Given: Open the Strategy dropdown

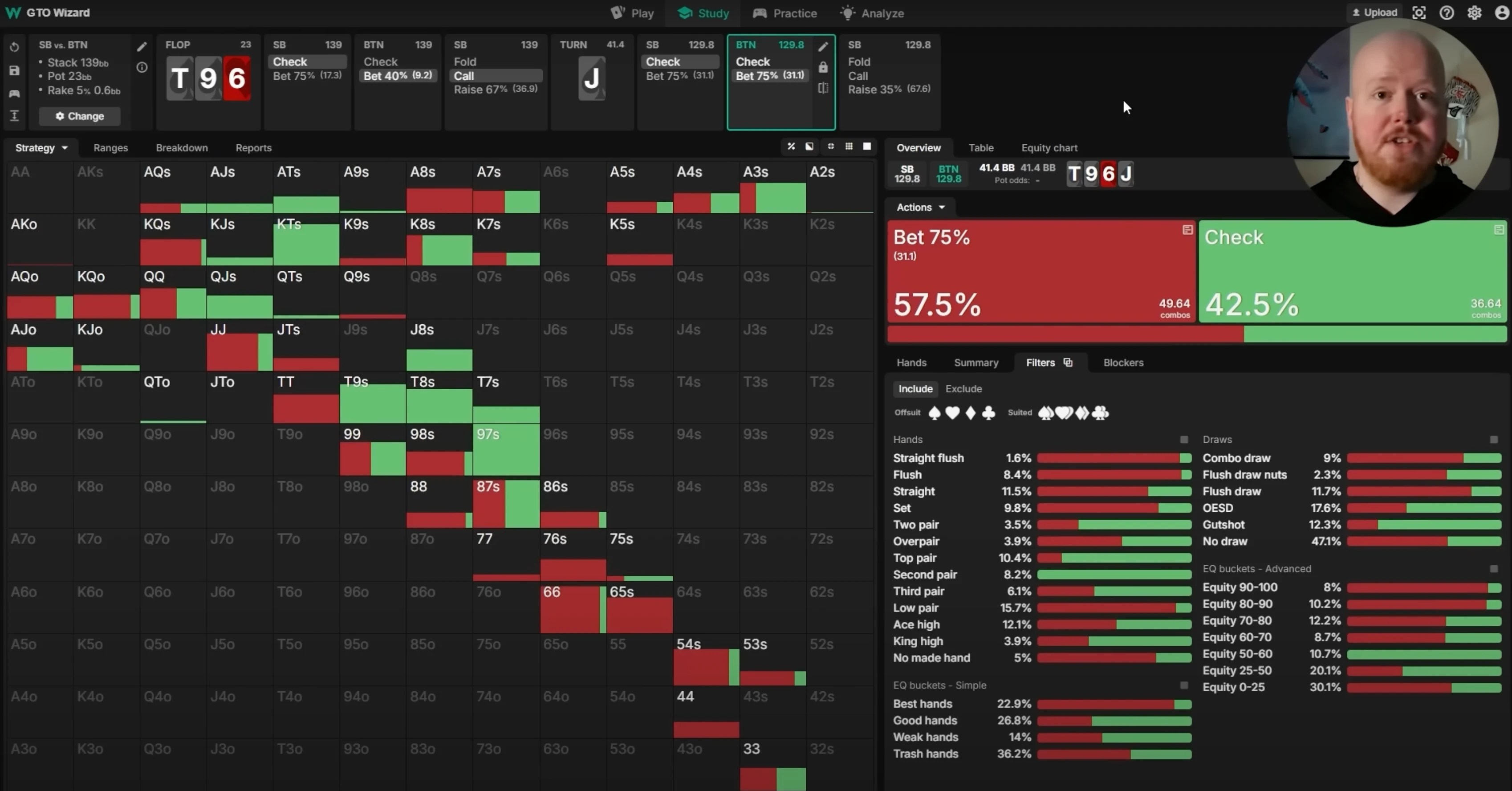Looking at the screenshot, I should click(41, 148).
